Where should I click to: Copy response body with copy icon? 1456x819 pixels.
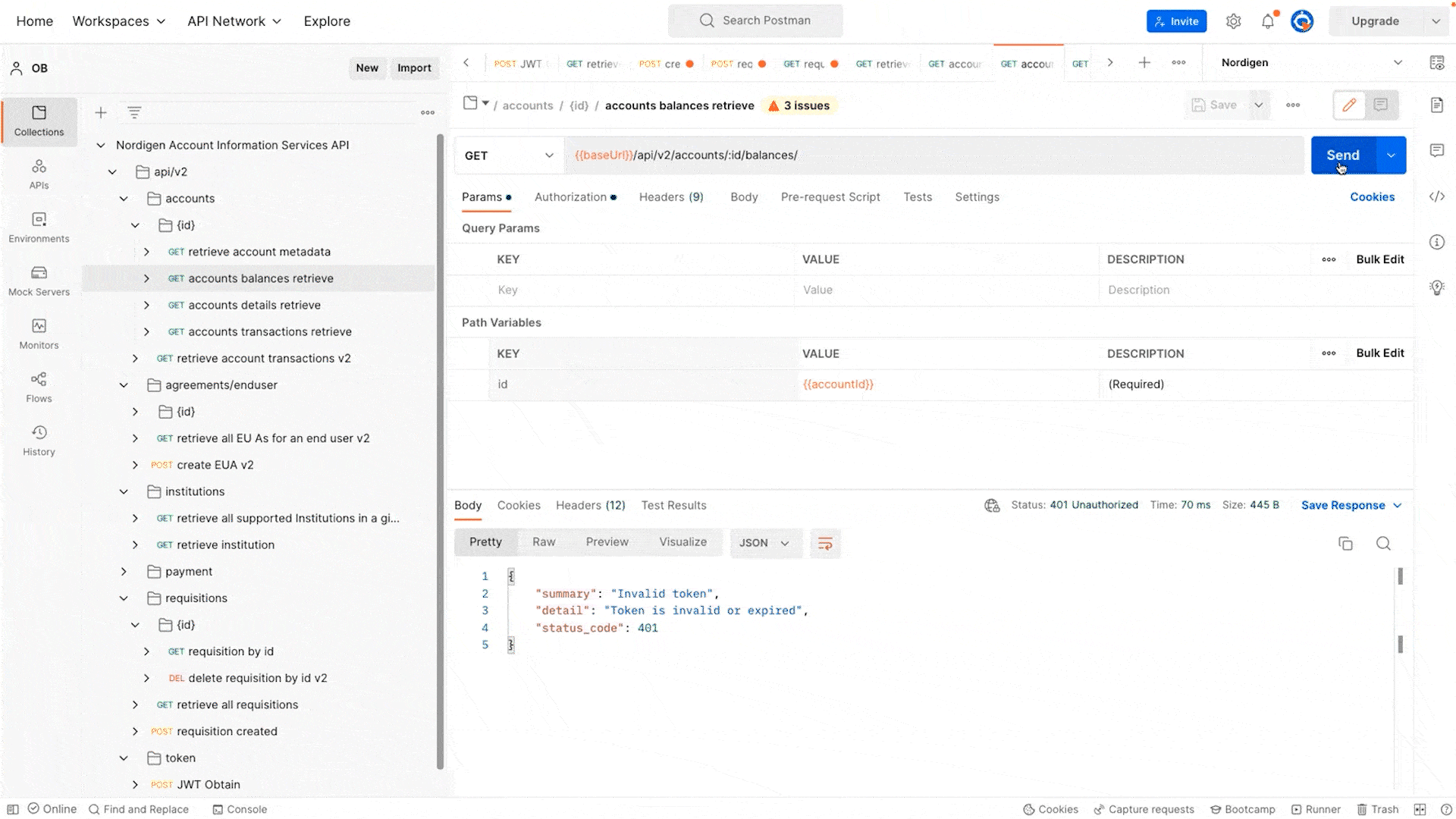[x=1345, y=543]
